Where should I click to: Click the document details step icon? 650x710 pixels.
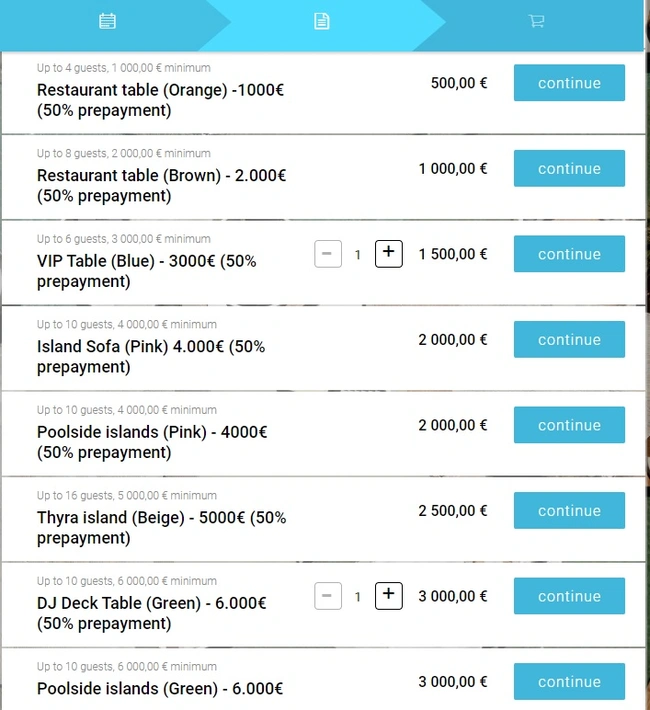321,21
